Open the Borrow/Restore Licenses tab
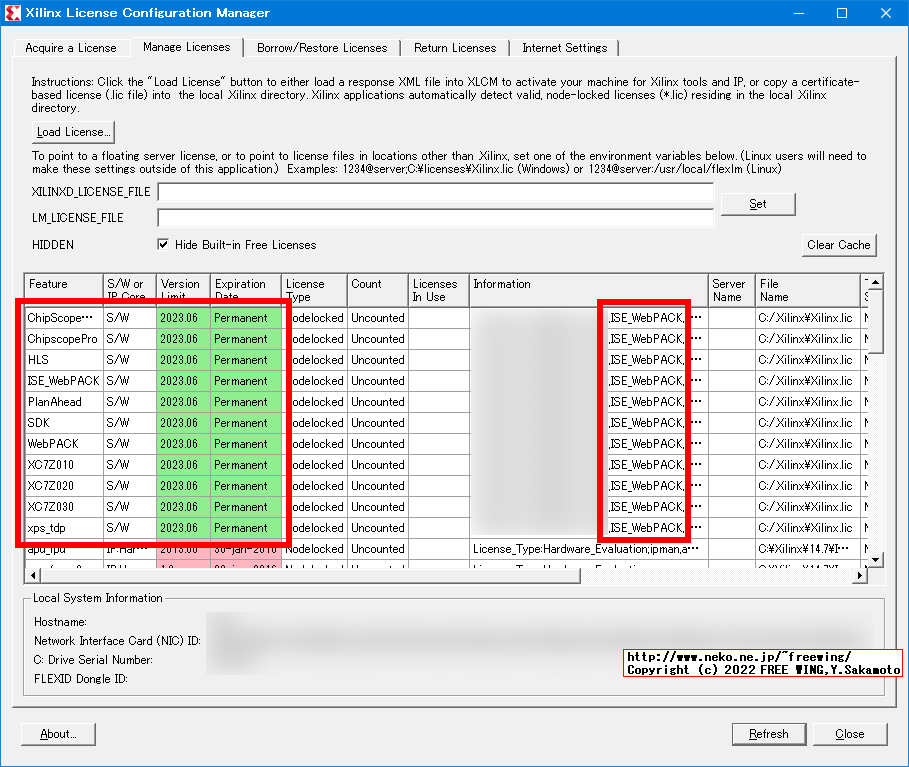The image size is (909, 767). (321, 48)
